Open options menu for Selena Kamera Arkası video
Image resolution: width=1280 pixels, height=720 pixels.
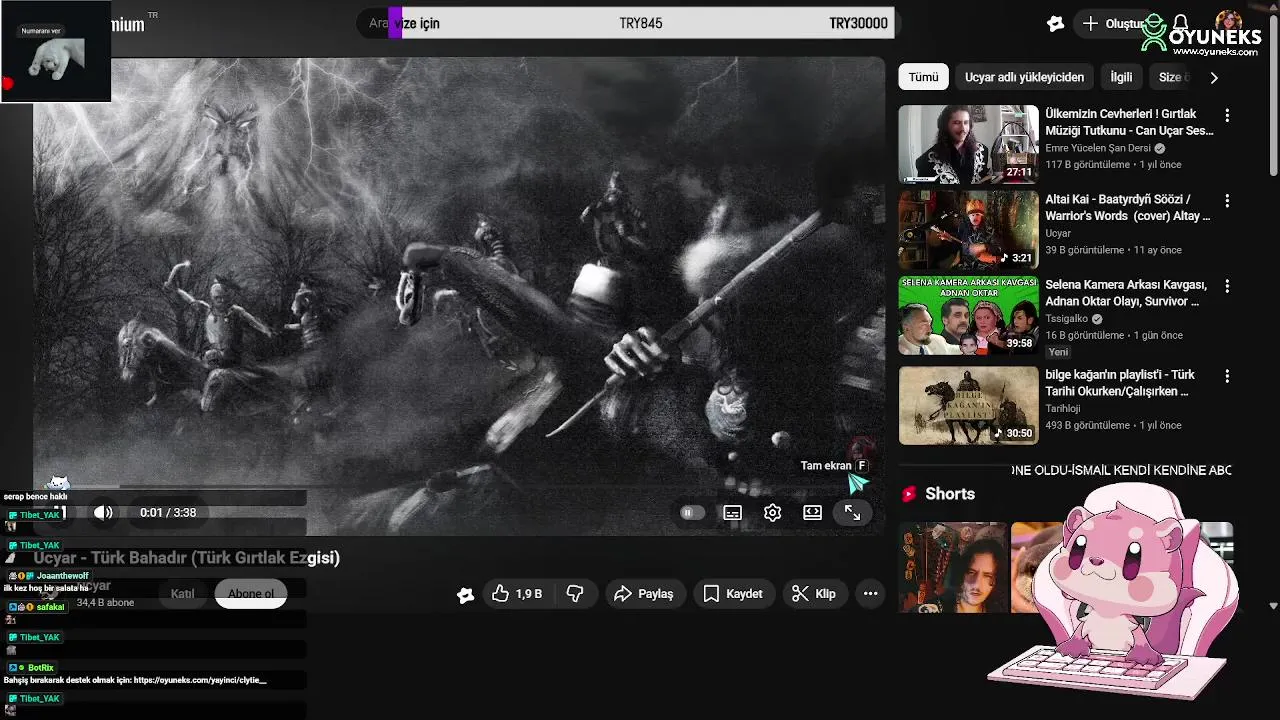[x=1227, y=286]
